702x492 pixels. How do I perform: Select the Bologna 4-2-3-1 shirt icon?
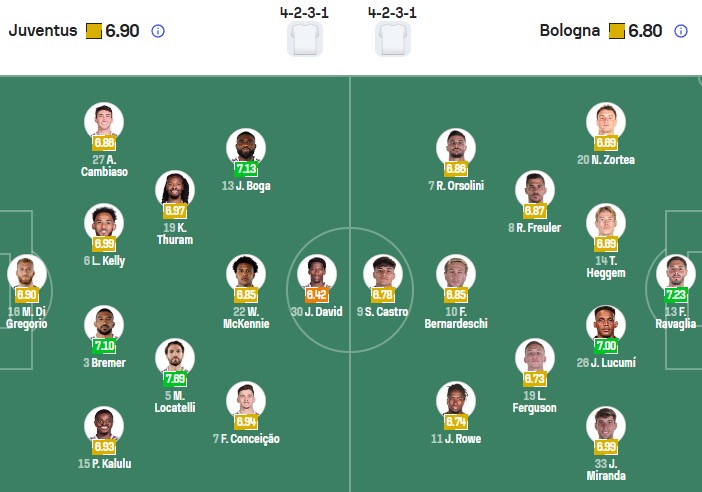(393, 39)
